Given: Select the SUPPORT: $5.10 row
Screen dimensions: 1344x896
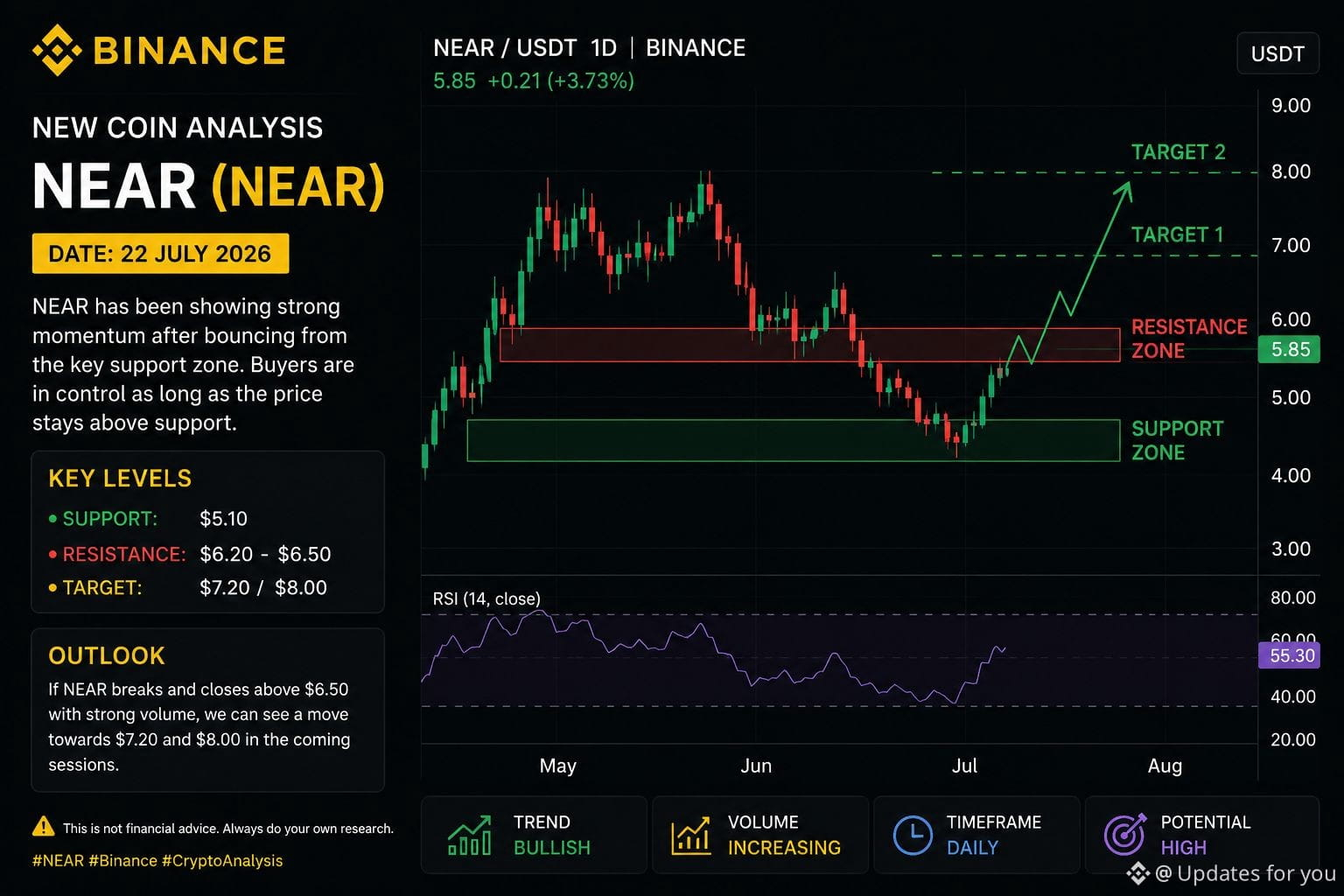Looking at the screenshot, I should tap(148, 518).
